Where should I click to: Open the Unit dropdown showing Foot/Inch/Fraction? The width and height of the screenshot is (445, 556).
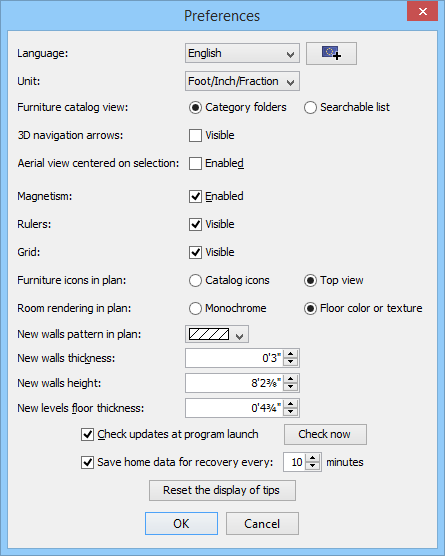coord(242,81)
